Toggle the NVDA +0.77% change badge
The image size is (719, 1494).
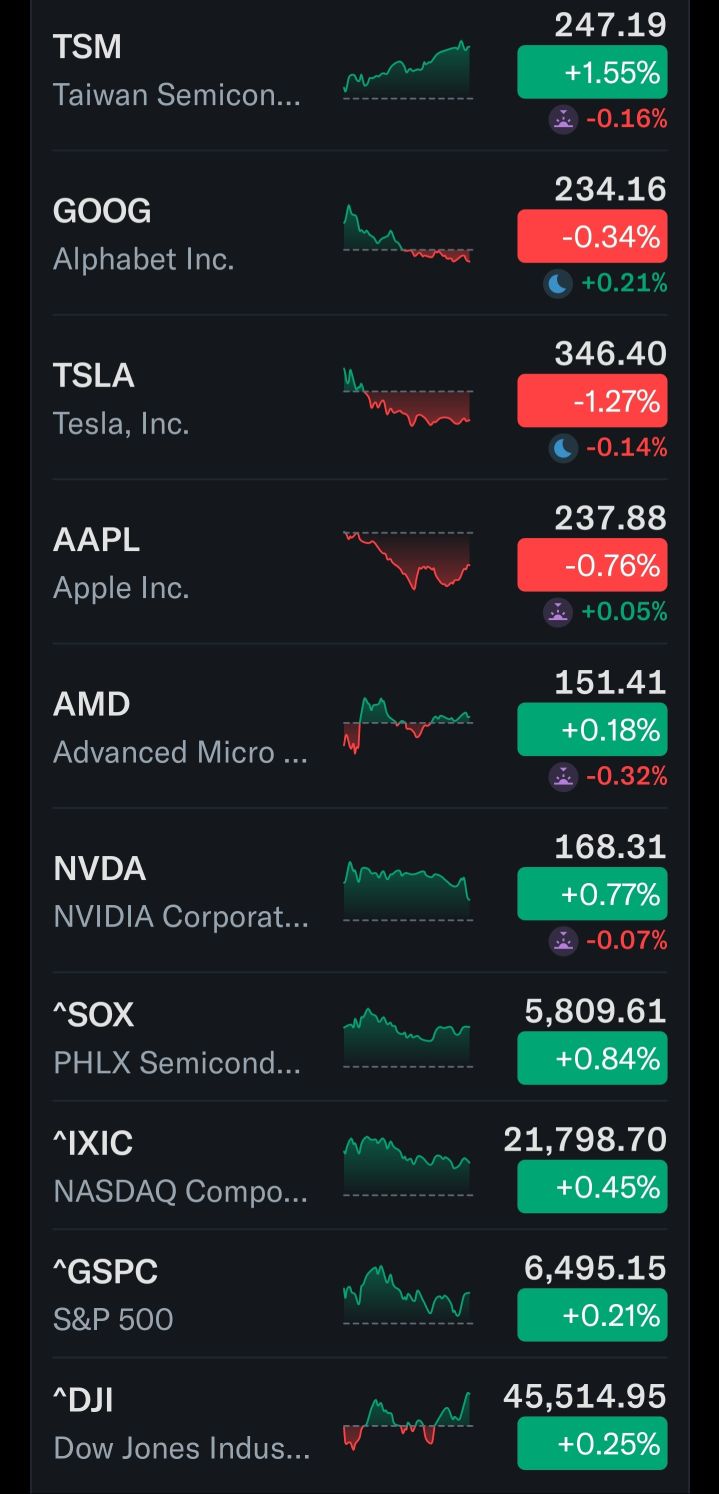[592, 893]
